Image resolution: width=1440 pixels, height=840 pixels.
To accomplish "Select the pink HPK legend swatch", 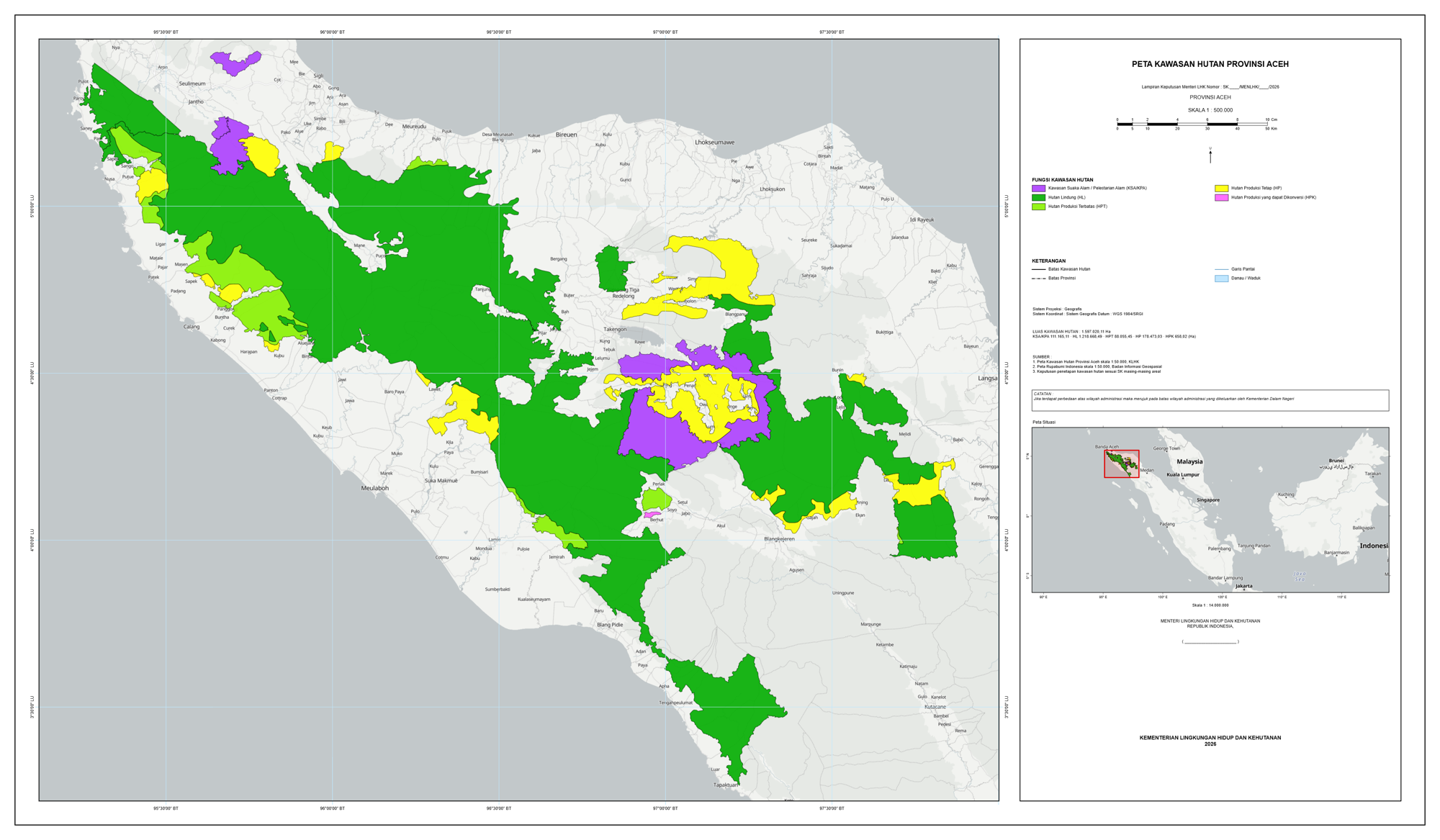I will tap(1221, 197).
